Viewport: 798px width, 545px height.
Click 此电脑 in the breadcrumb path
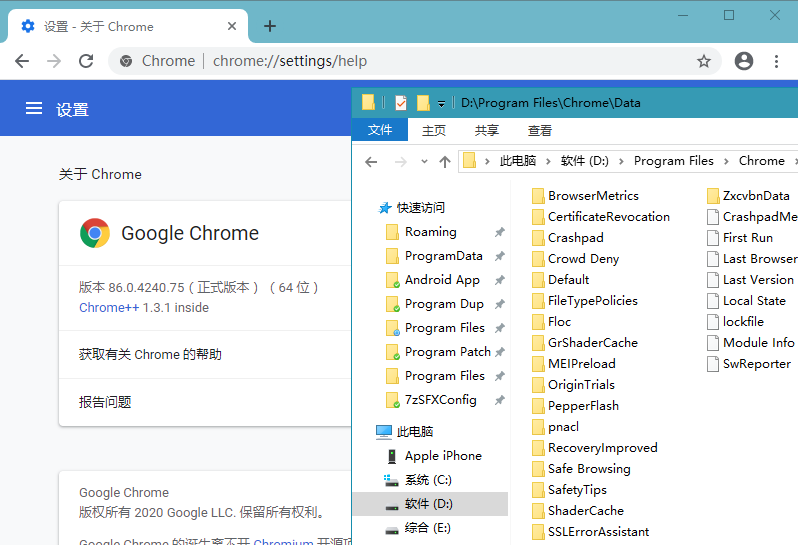(x=518, y=161)
